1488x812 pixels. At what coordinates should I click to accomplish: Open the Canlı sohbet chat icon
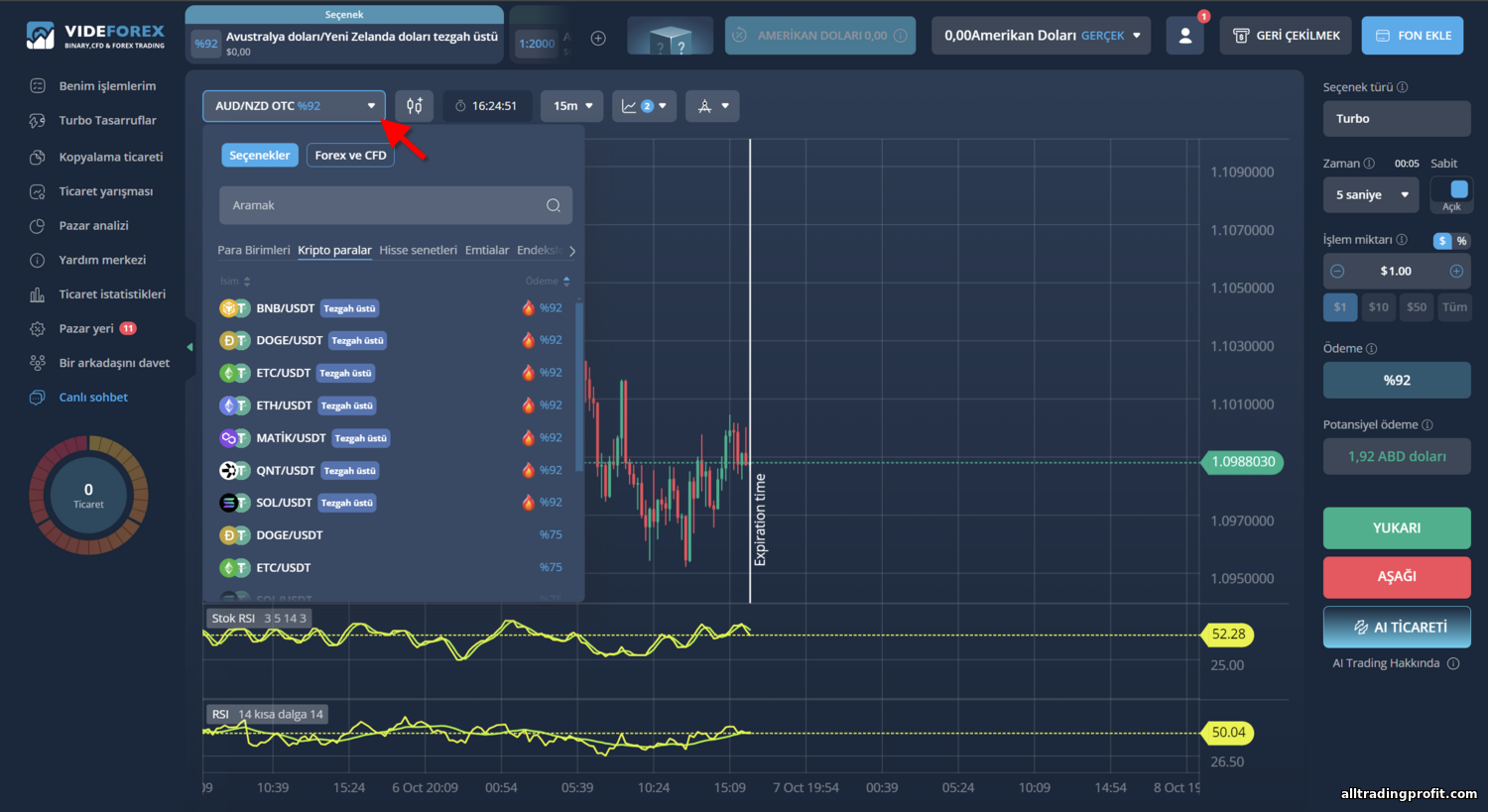coord(38,398)
